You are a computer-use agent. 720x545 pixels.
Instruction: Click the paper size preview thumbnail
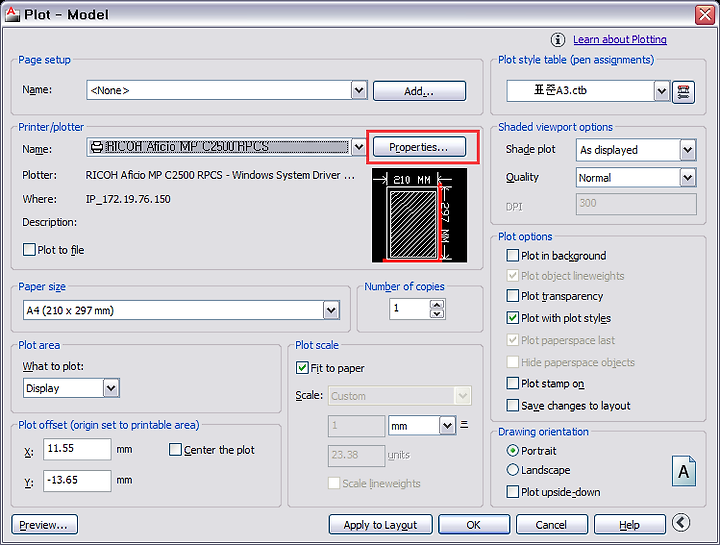pos(419,215)
